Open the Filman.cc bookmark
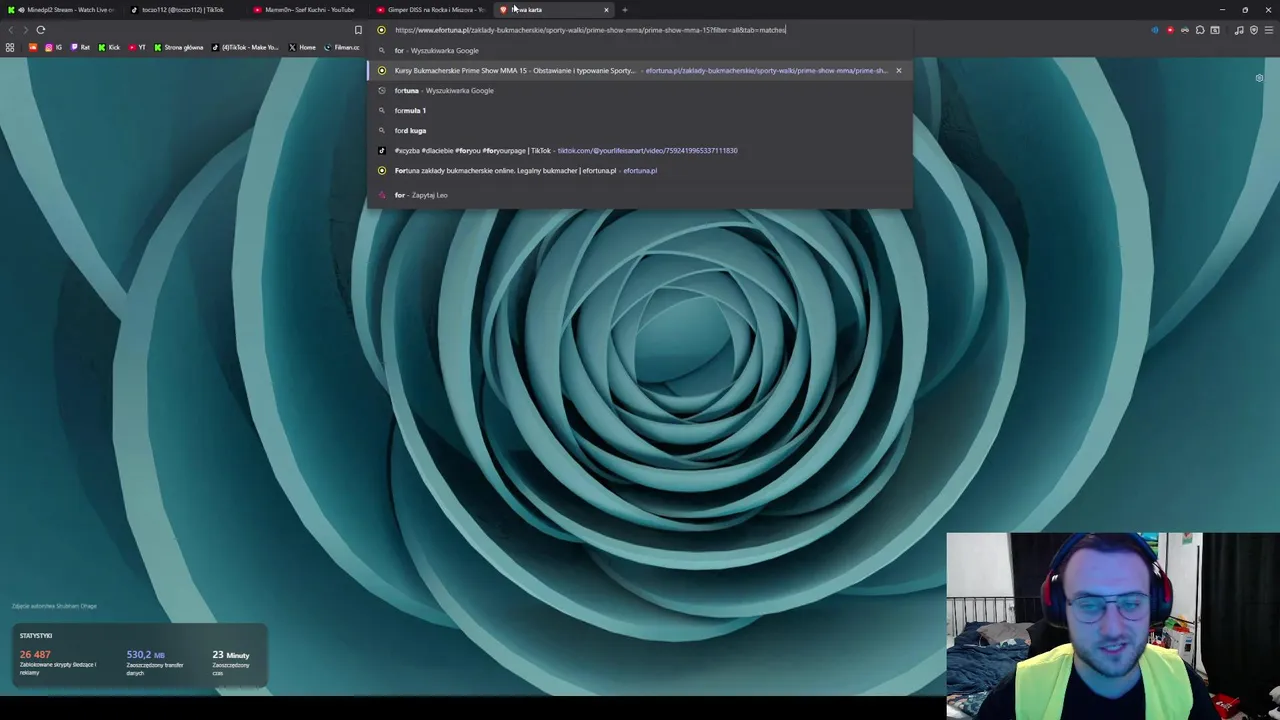Screen dimensions: 1280x720 click(x=341, y=47)
